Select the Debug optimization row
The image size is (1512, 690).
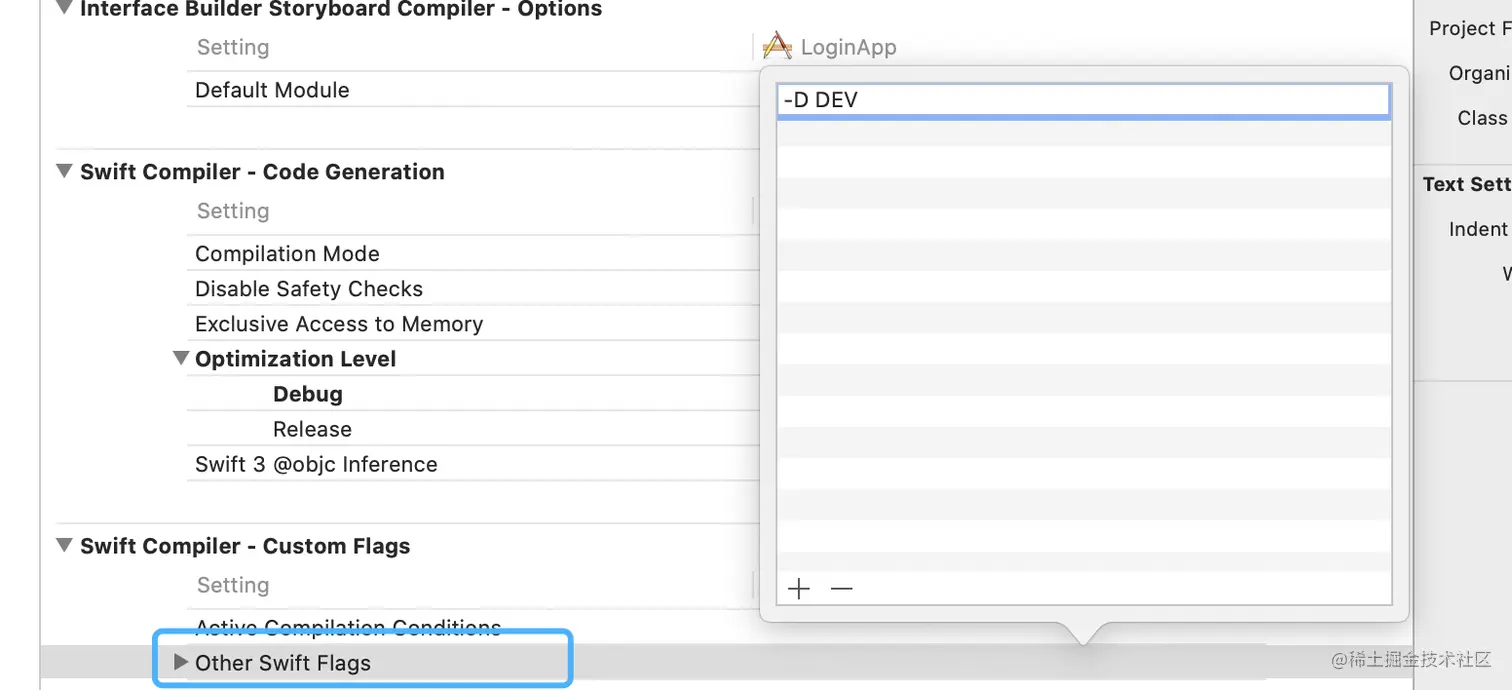click(x=308, y=394)
